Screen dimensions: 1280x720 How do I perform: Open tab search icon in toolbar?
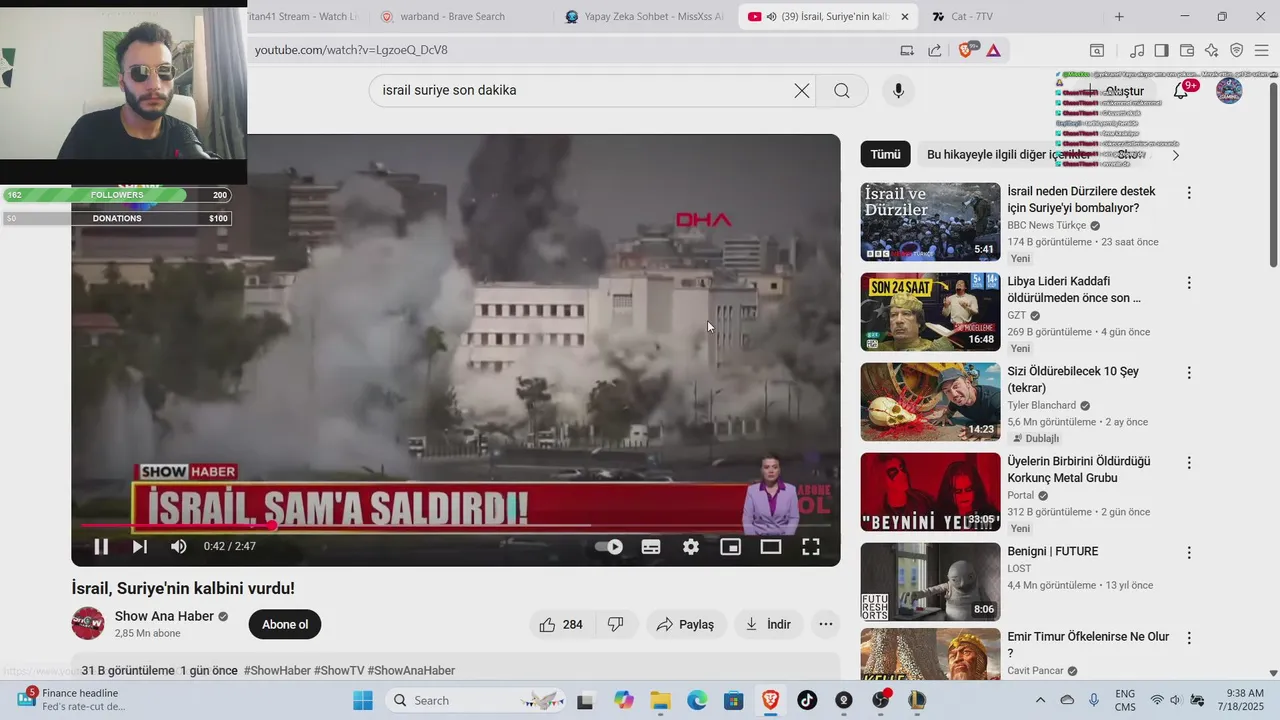pos(1097,50)
